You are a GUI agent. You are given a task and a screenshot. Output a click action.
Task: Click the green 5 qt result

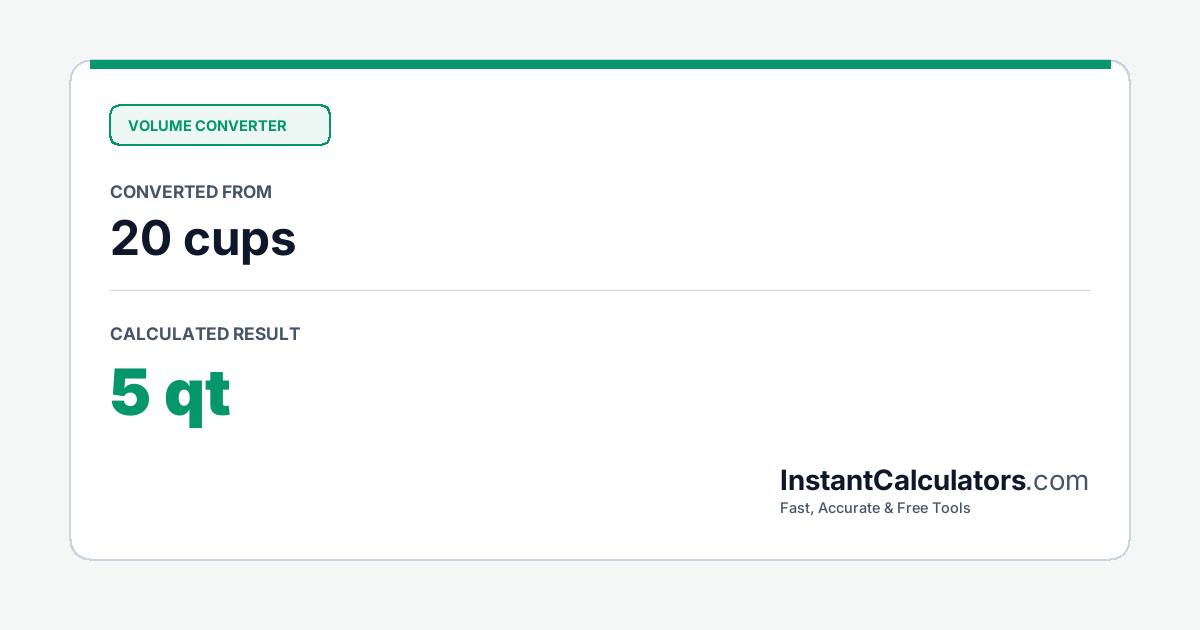pyautogui.click(x=170, y=394)
